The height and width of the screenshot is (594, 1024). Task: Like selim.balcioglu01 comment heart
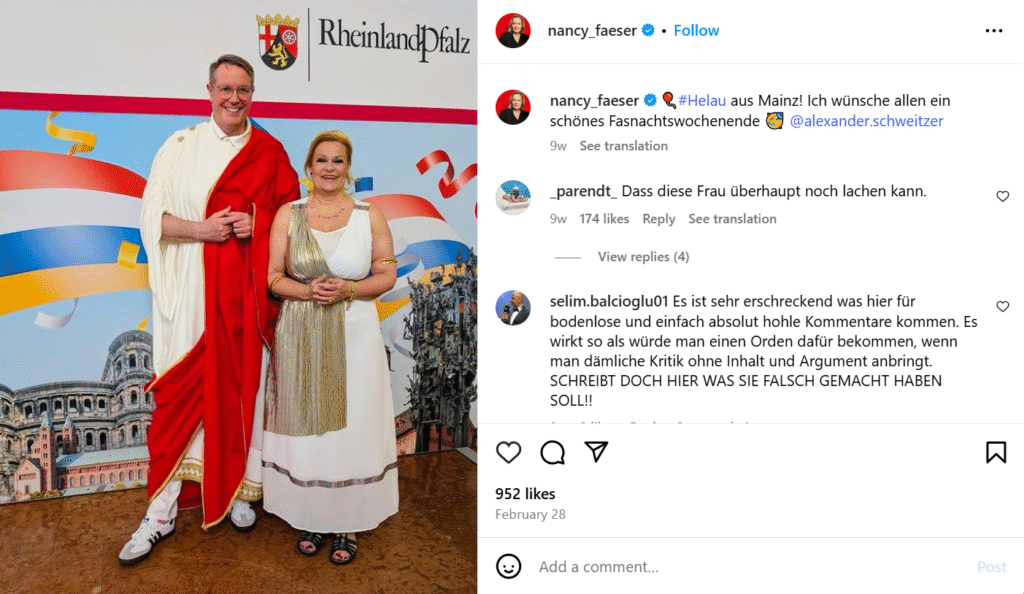click(1002, 306)
